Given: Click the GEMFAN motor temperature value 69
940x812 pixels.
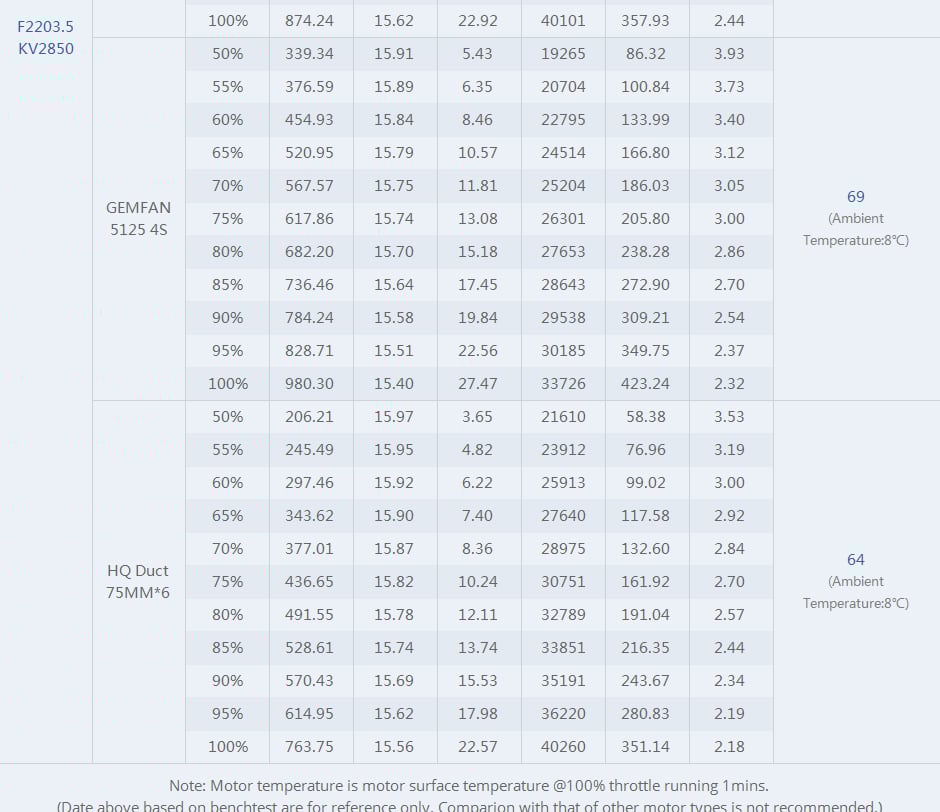Looking at the screenshot, I should pyautogui.click(x=855, y=197).
